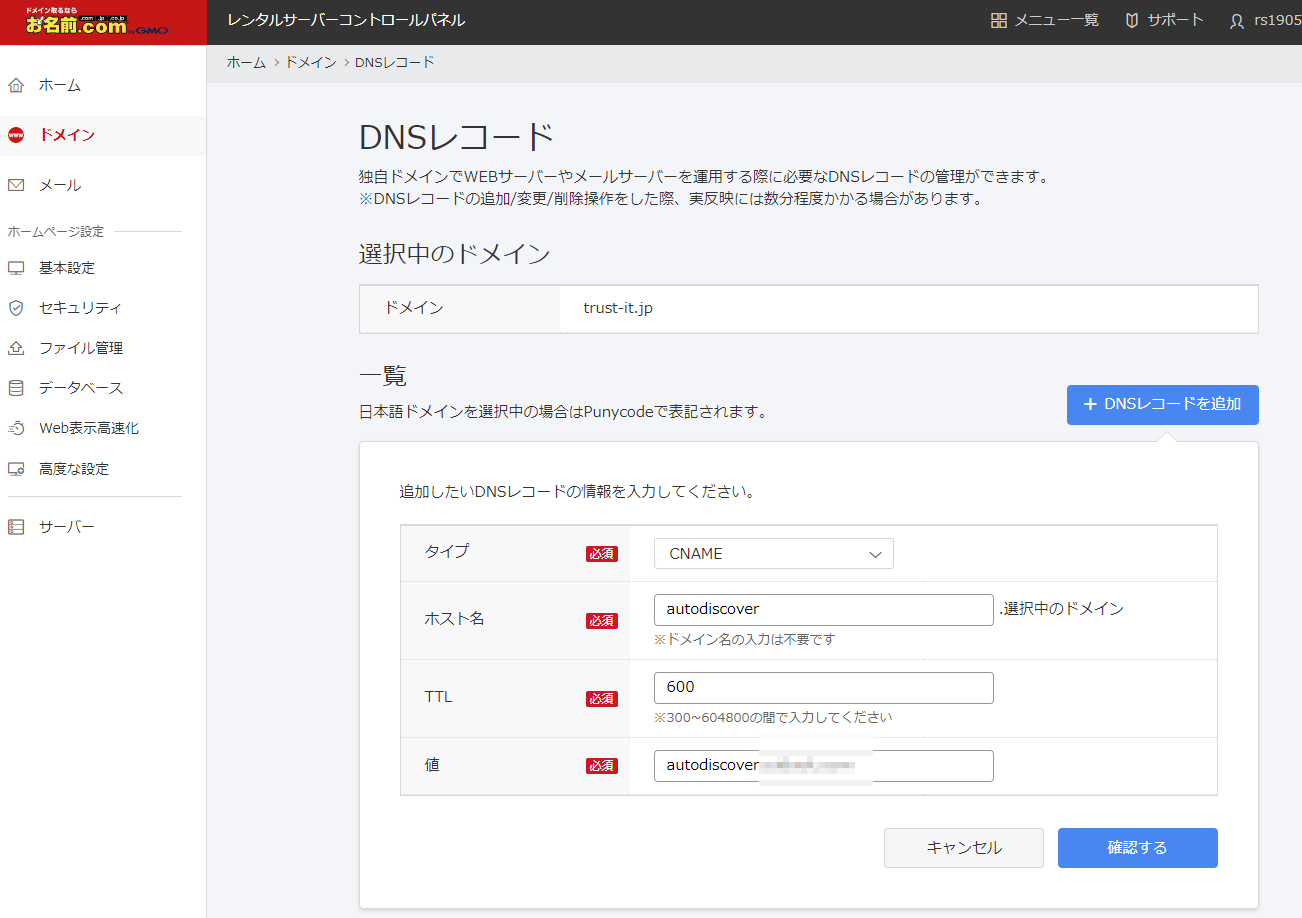Open セキュリティ in the sidebar
The image size is (1302, 918).
(81, 308)
